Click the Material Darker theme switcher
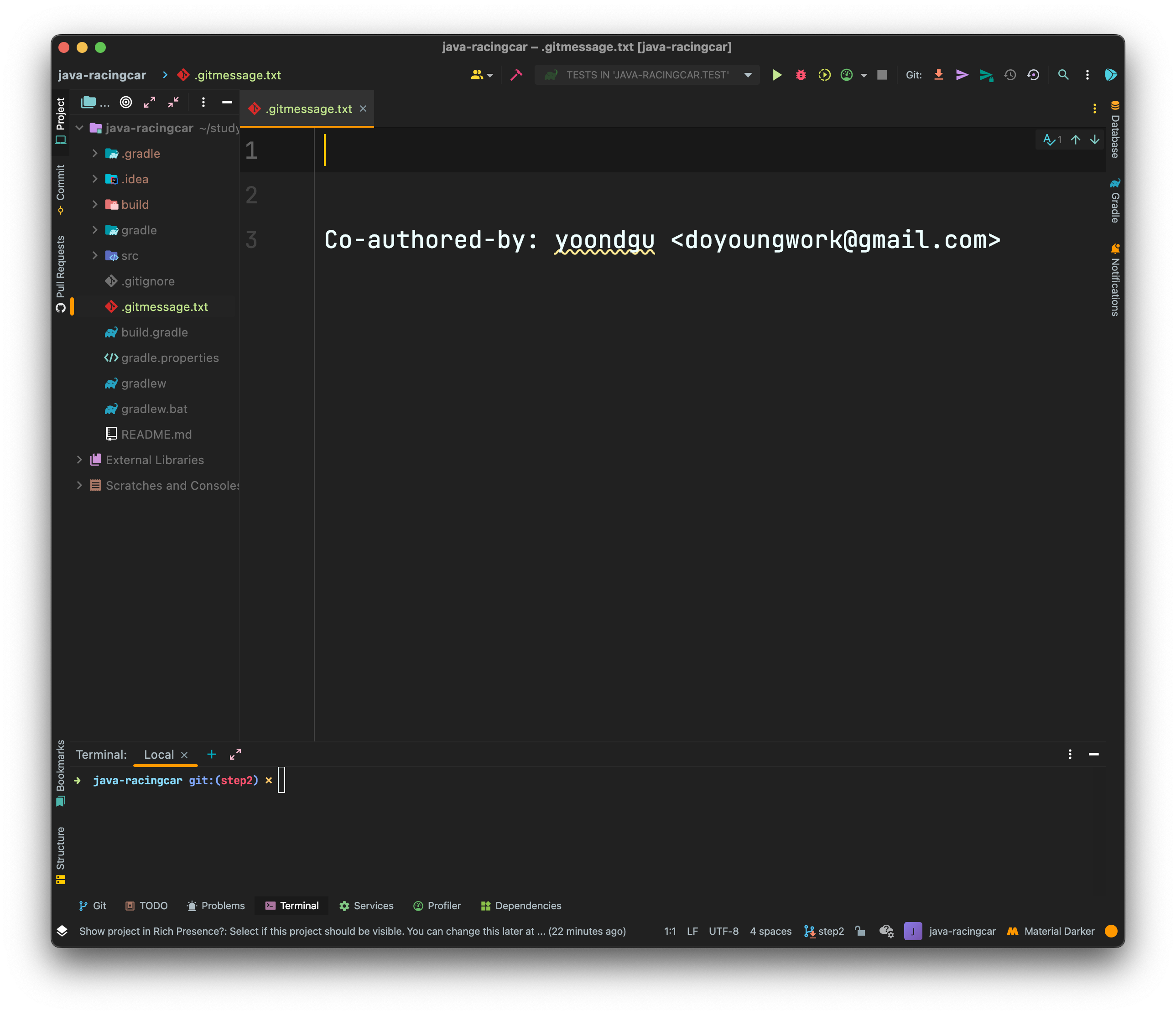This screenshot has height=1015, width=1176. click(1051, 931)
